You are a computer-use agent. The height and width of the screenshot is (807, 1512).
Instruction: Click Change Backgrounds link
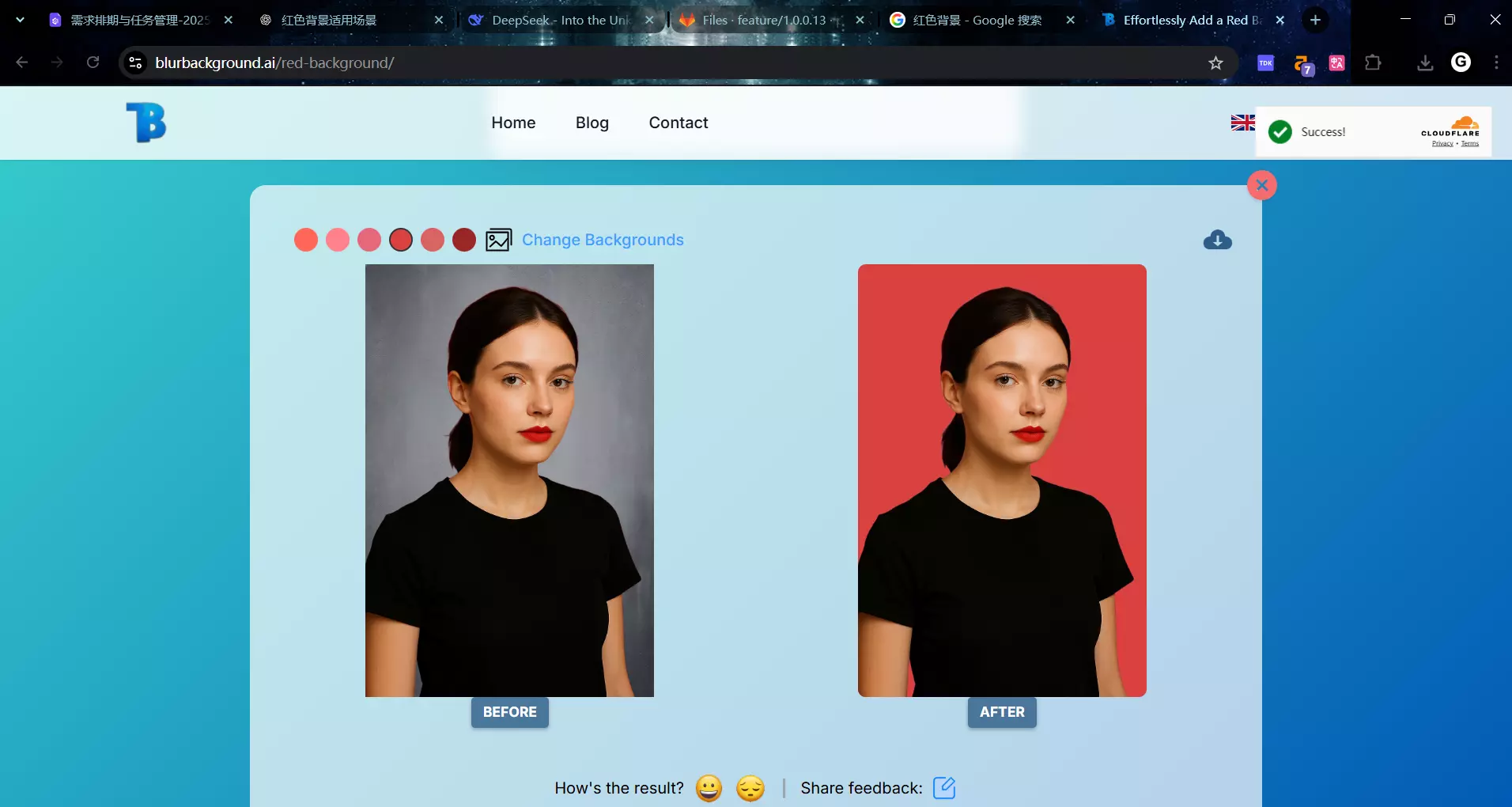click(603, 240)
